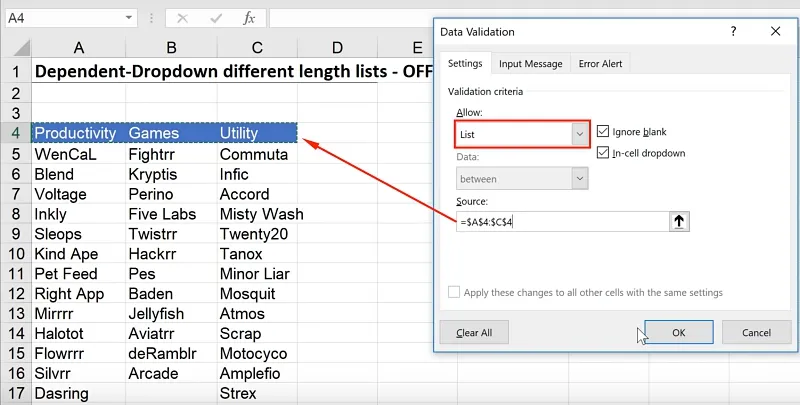Close the Data Validation dialog
This screenshot has width=800, height=405.
point(776,32)
